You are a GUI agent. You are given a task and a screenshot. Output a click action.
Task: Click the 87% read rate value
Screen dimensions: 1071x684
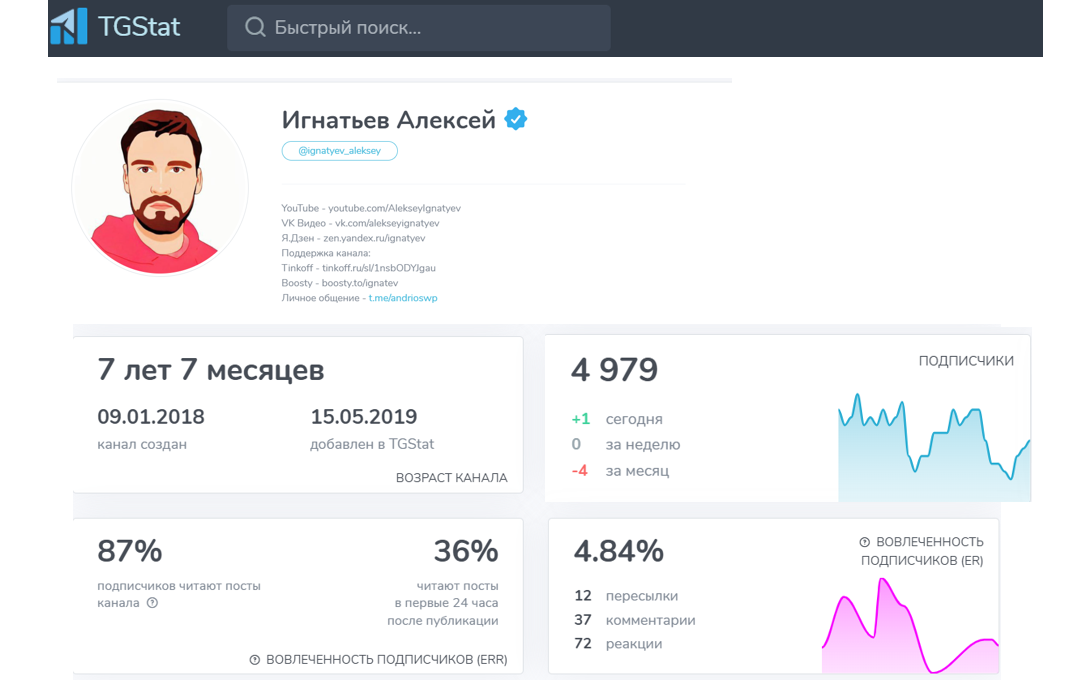(130, 551)
